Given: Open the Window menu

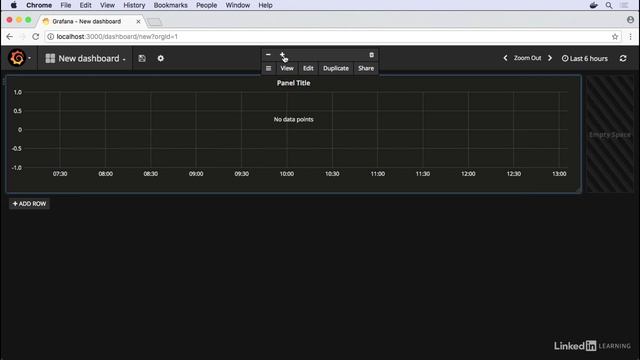Looking at the screenshot, I should point(238,5).
